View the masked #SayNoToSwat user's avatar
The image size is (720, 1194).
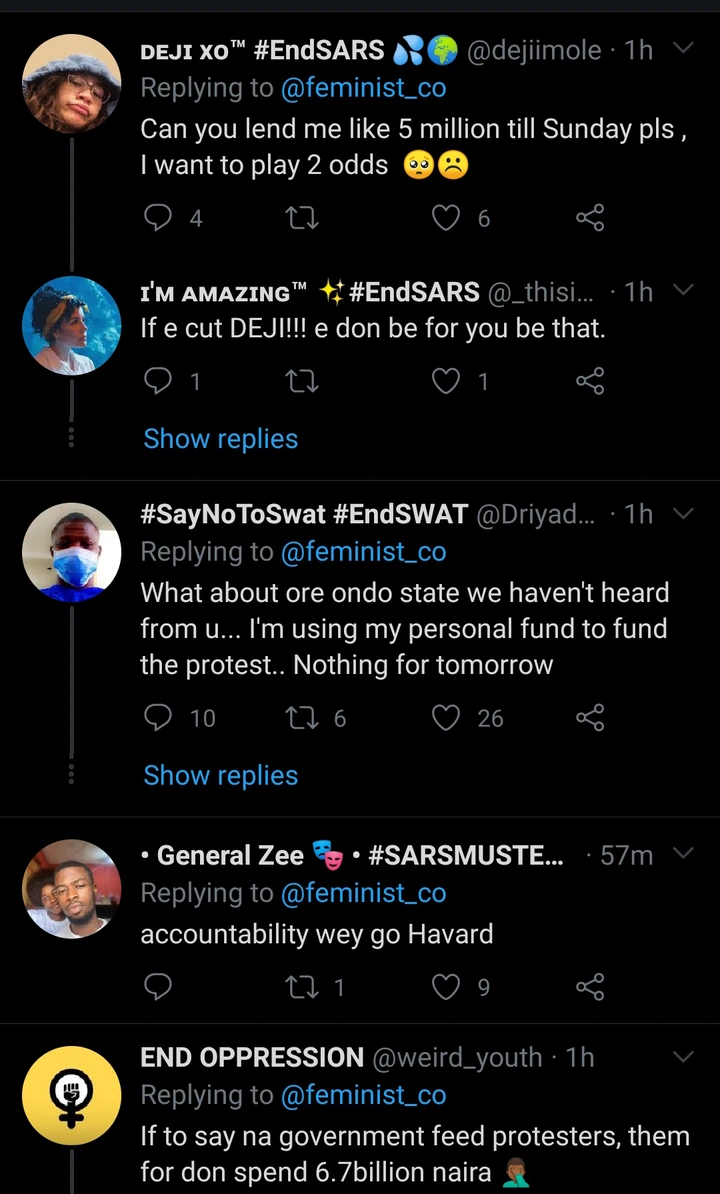tap(71, 552)
